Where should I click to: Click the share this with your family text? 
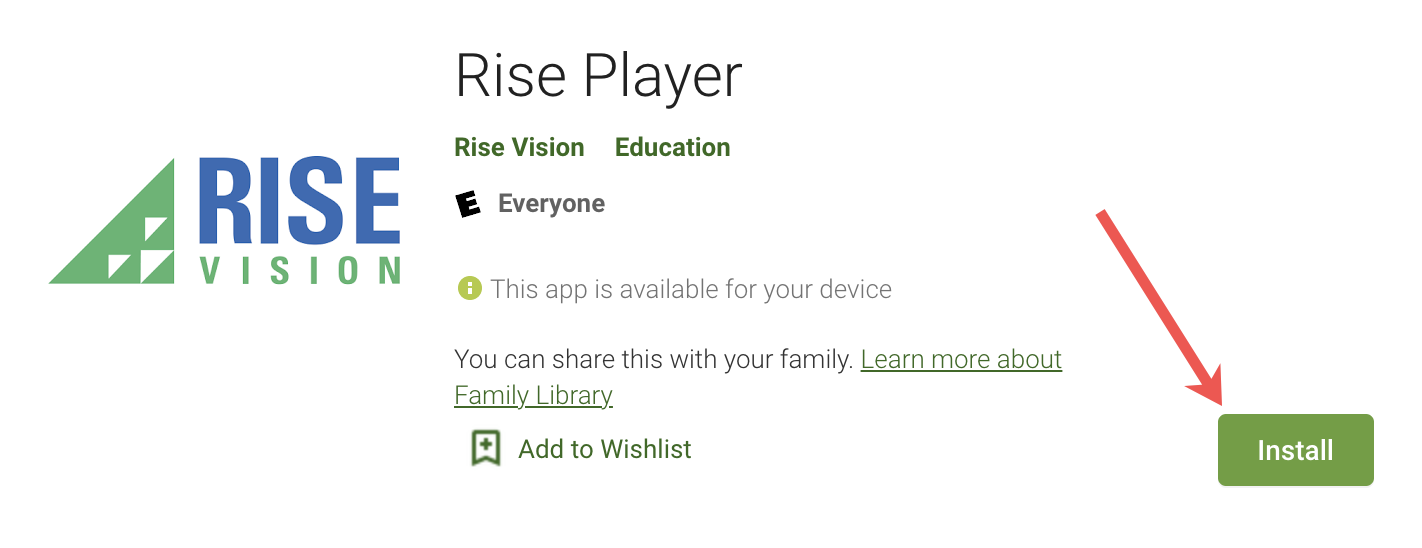(x=654, y=359)
